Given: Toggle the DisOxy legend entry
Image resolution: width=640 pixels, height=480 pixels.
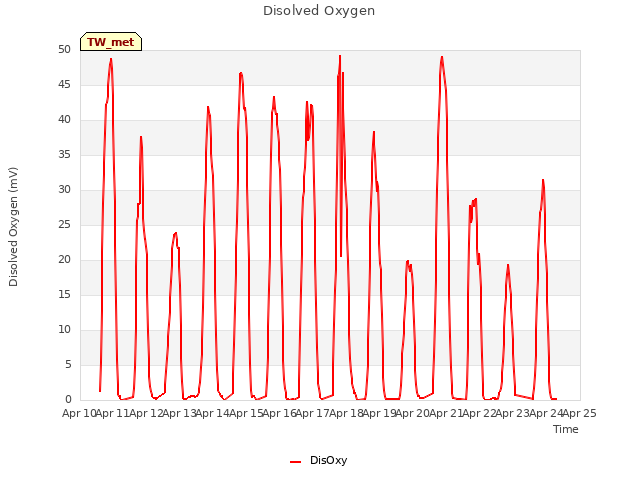Looking at the screenshot, I should [x=318, y=460].
